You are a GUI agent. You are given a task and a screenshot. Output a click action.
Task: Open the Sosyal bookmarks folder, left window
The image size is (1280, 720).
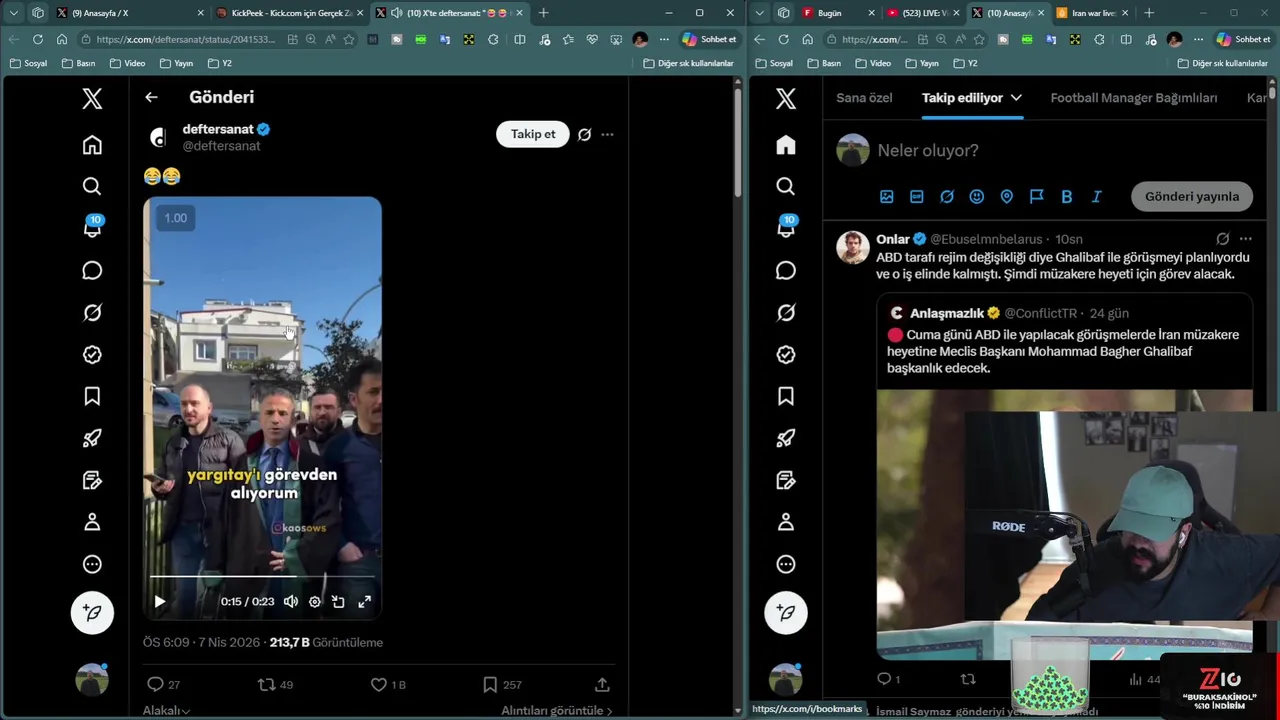pyautogui.click(x=28, y=63)
